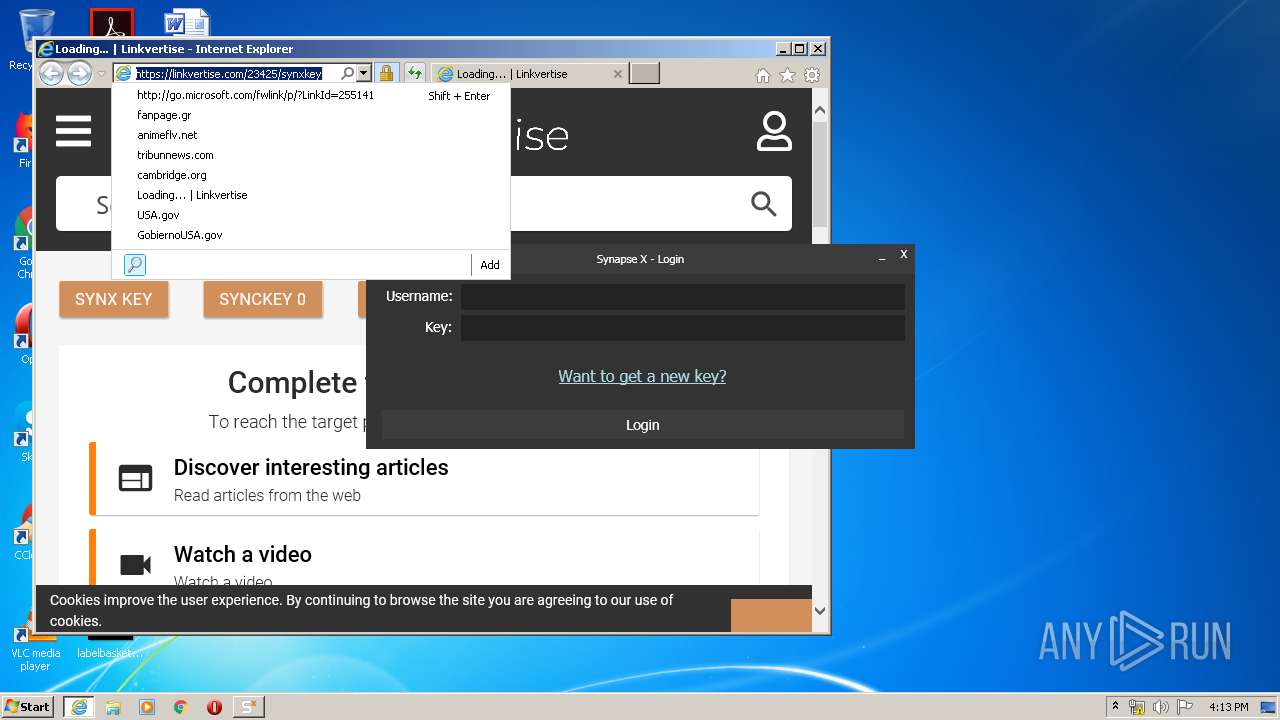Click the 4:13 PM clock

tap(1229, 707)
